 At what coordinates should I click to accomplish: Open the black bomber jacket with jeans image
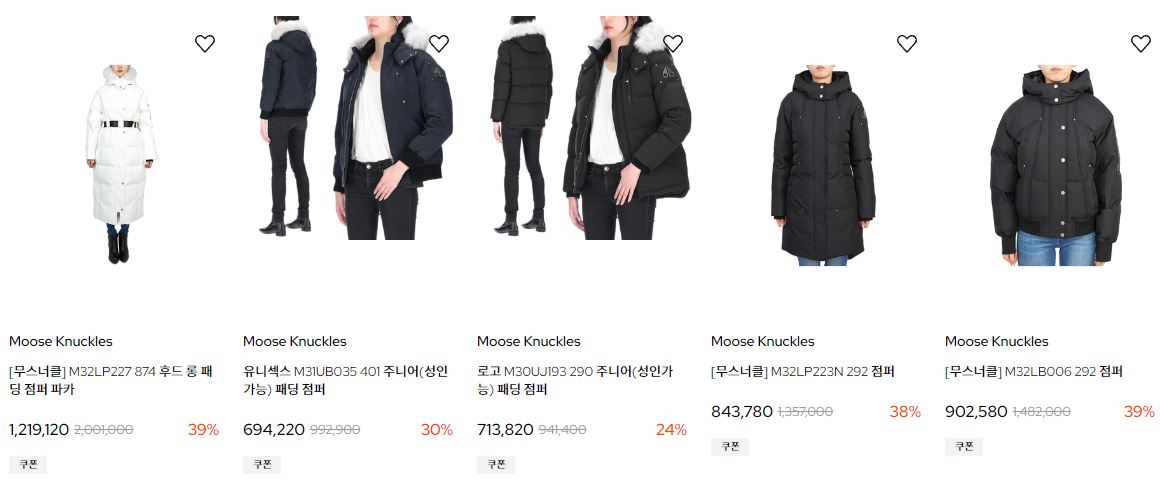tap(1056, 168)
